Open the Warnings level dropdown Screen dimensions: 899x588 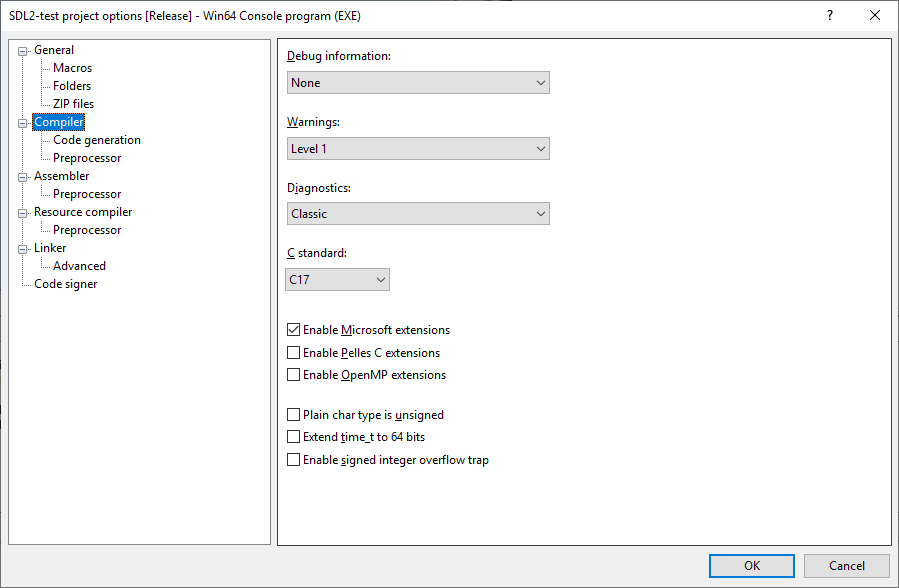coord(418,148)
